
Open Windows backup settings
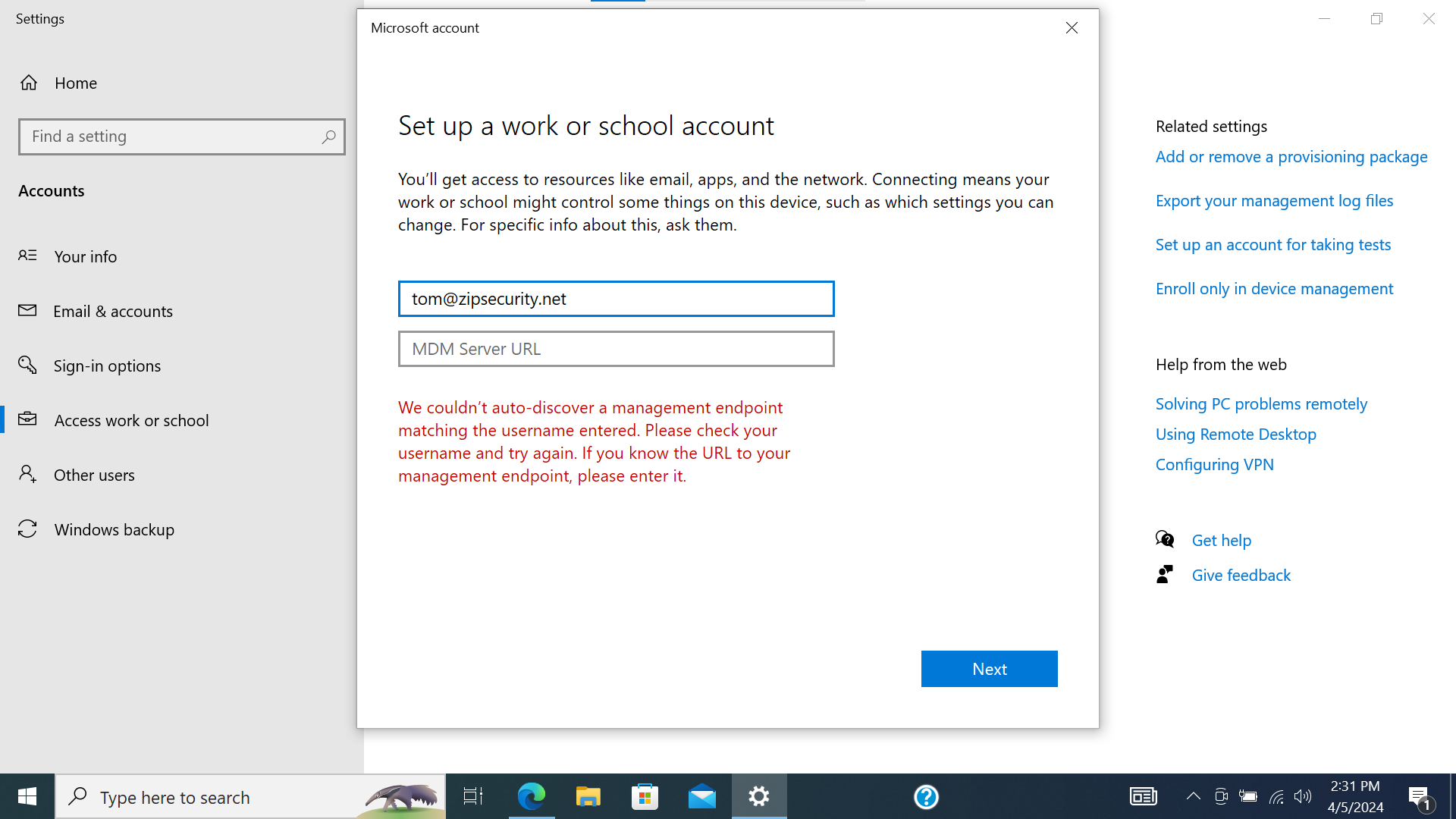point(114,529)
